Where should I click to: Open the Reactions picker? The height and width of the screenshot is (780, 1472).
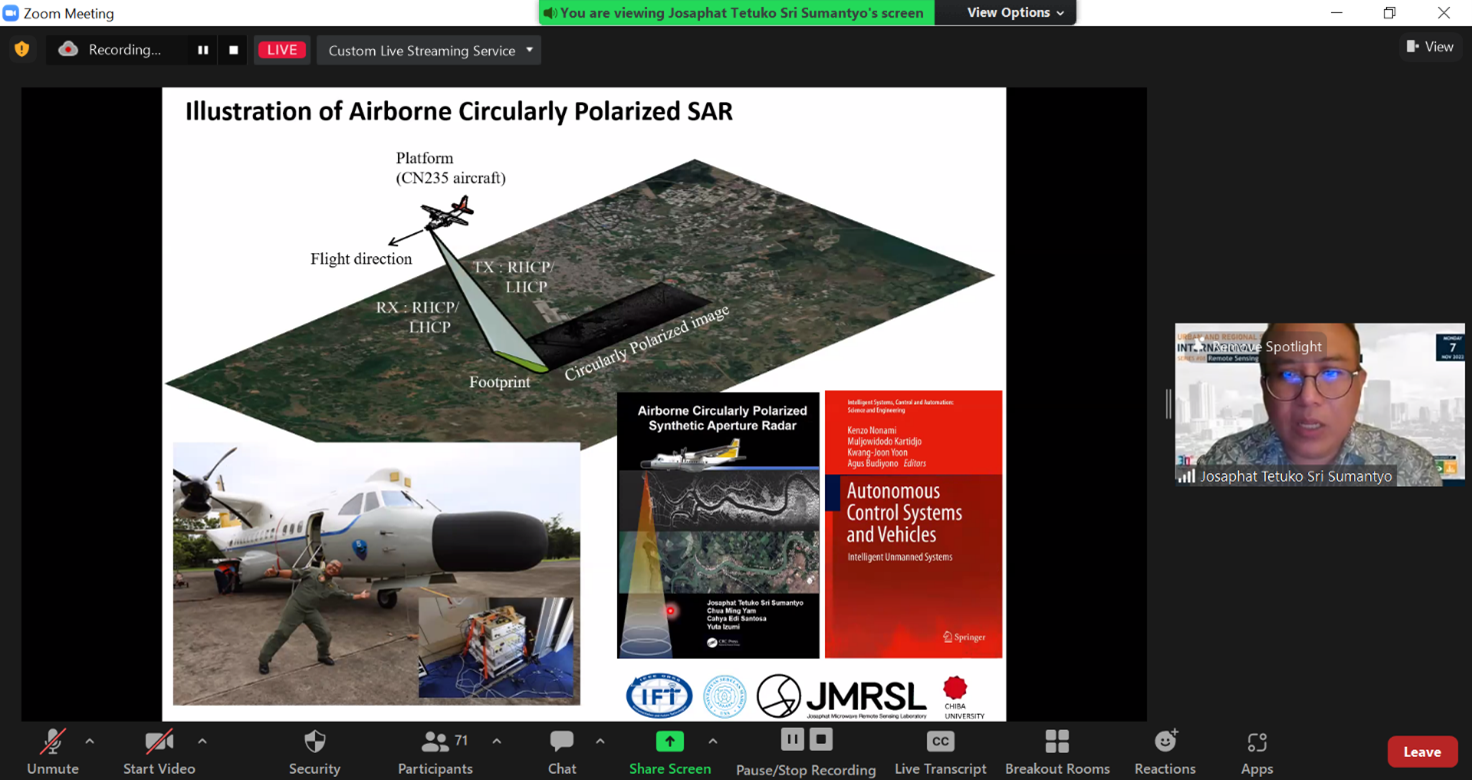click(1165, 742)
